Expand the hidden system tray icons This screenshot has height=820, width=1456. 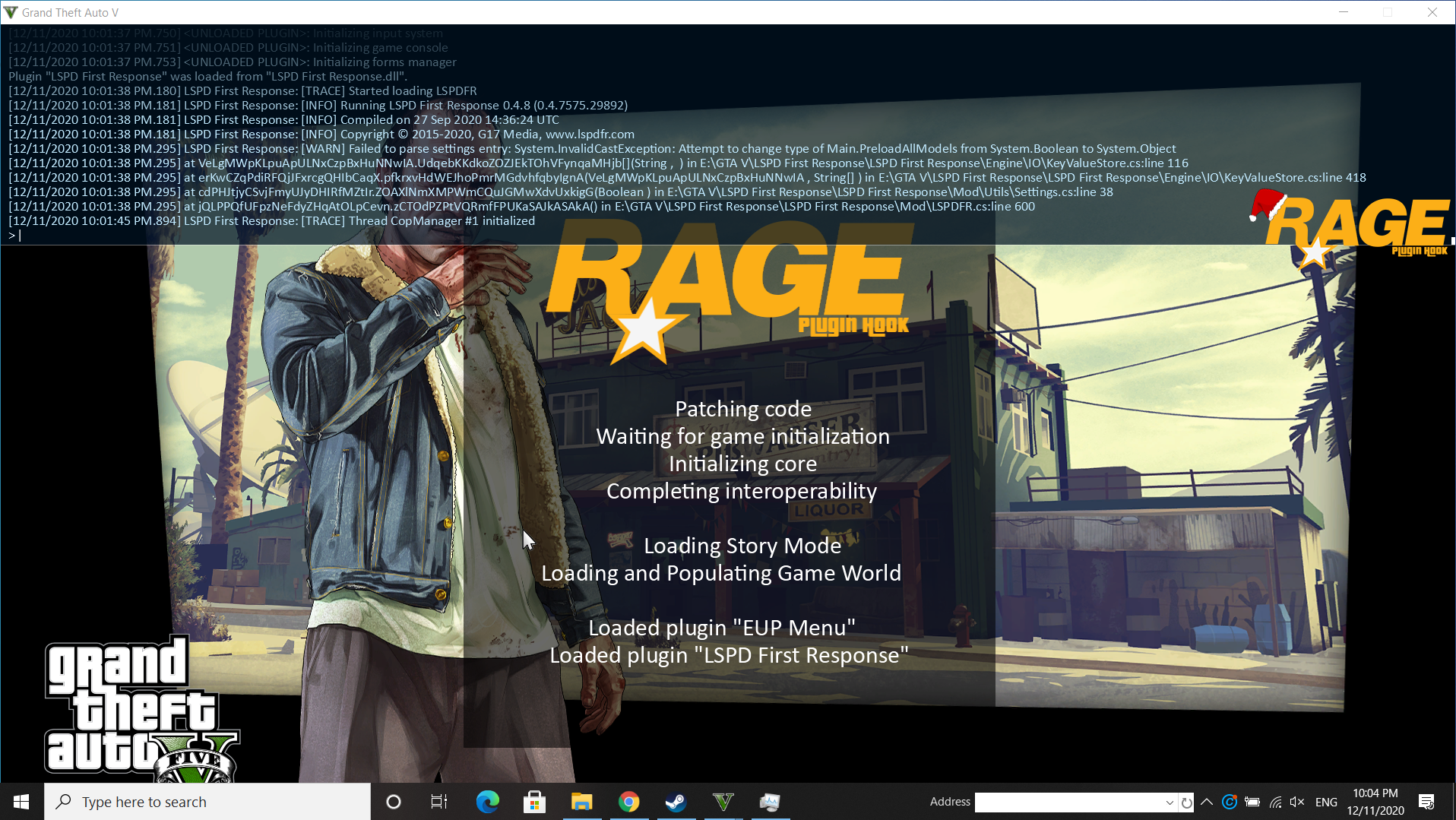point(1207,802)
